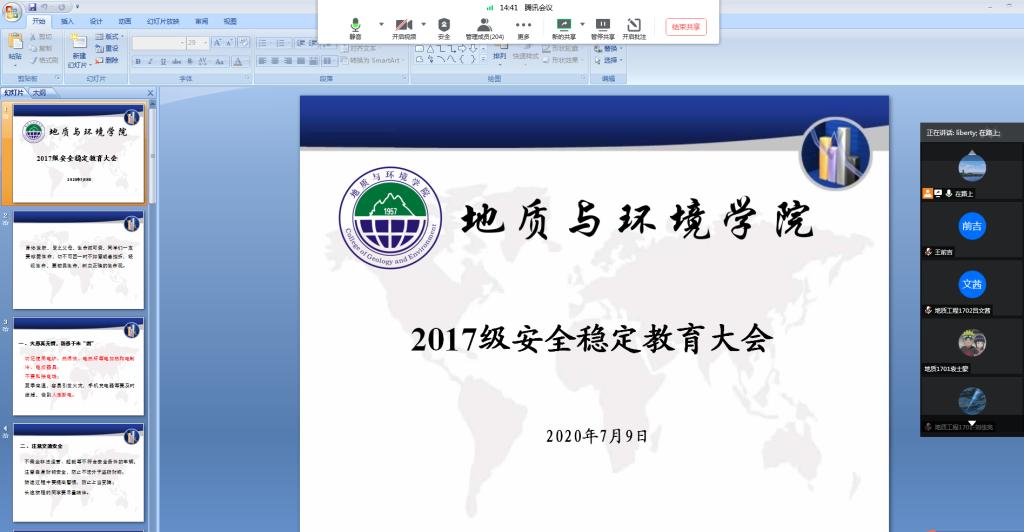Enable annotation (开启批注) tool
This screenshot has height=532, width=1024.
[x=634, y=25]
